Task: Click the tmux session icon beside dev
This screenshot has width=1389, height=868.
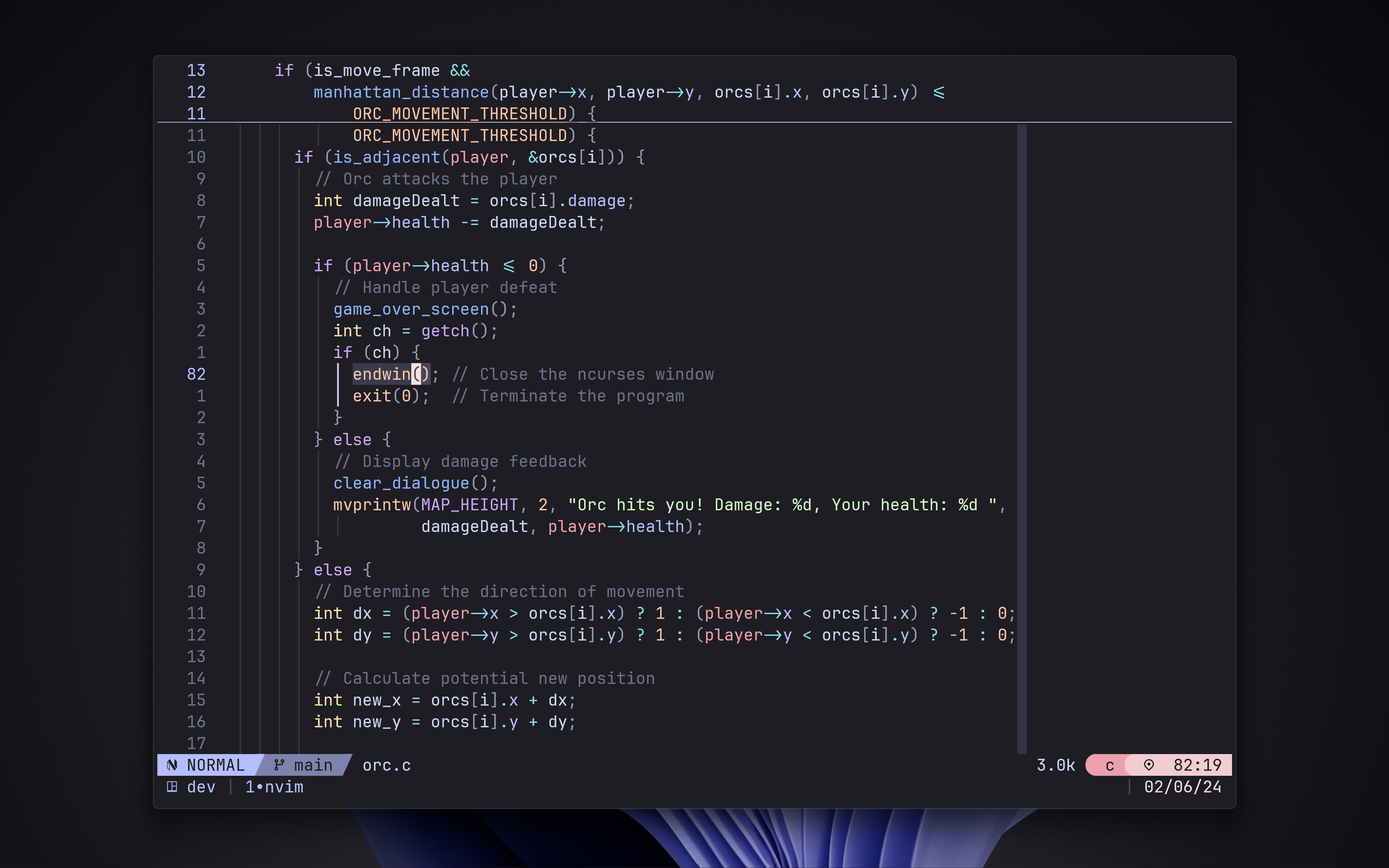Action: click(x=171, y=787)
